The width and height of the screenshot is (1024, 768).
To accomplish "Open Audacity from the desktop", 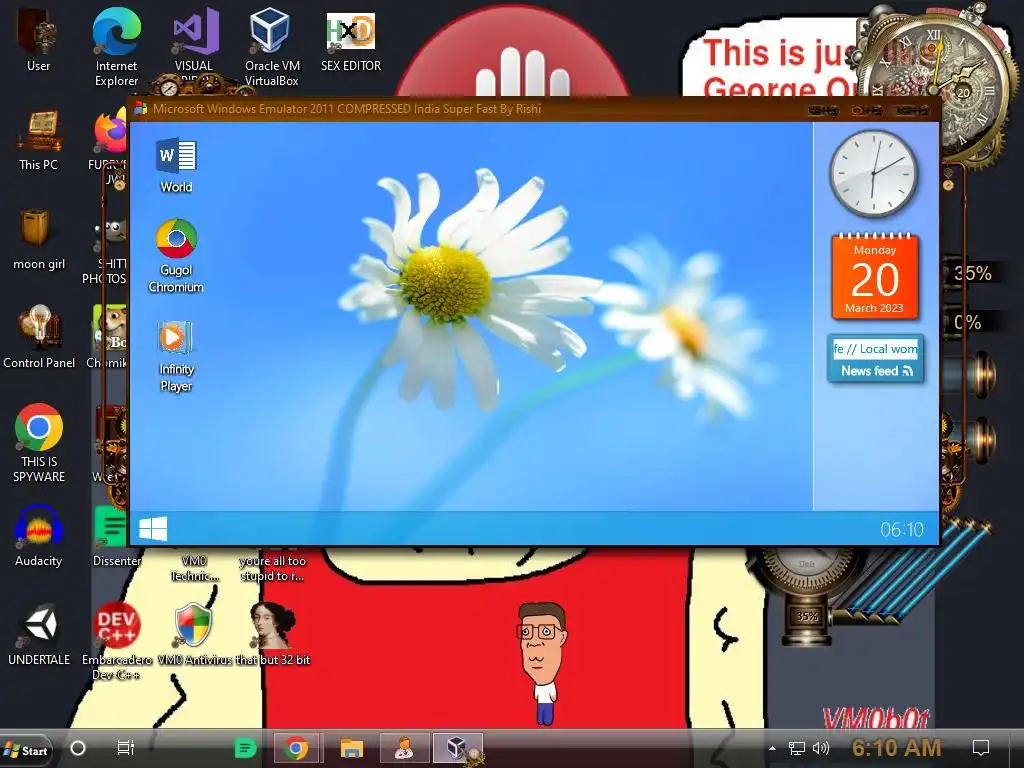I will (x=39, y=536).
